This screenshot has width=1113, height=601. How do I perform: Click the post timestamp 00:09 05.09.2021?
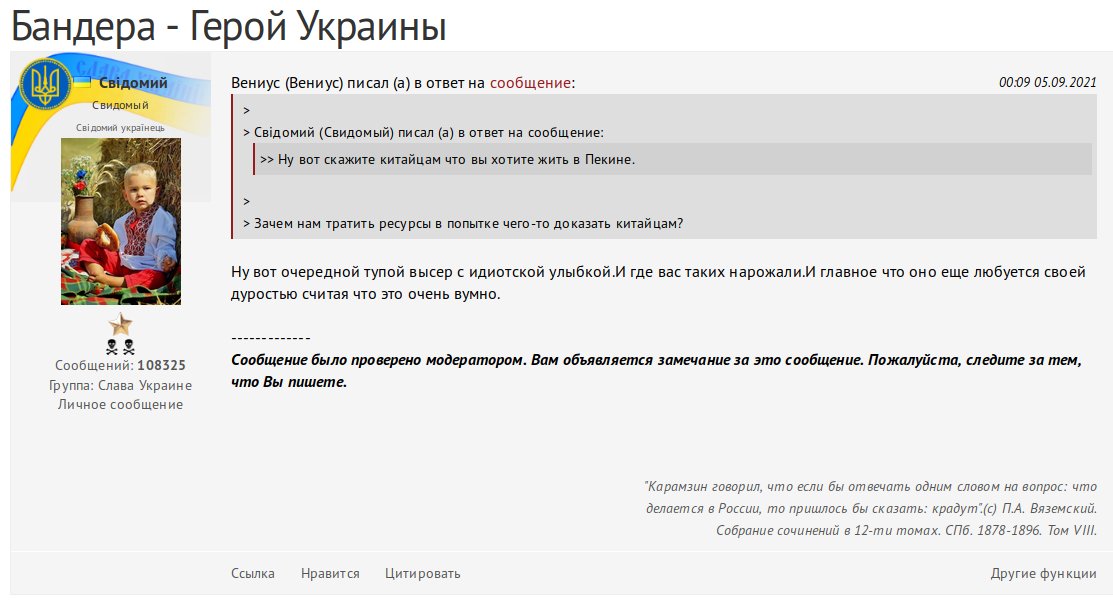1047,83
